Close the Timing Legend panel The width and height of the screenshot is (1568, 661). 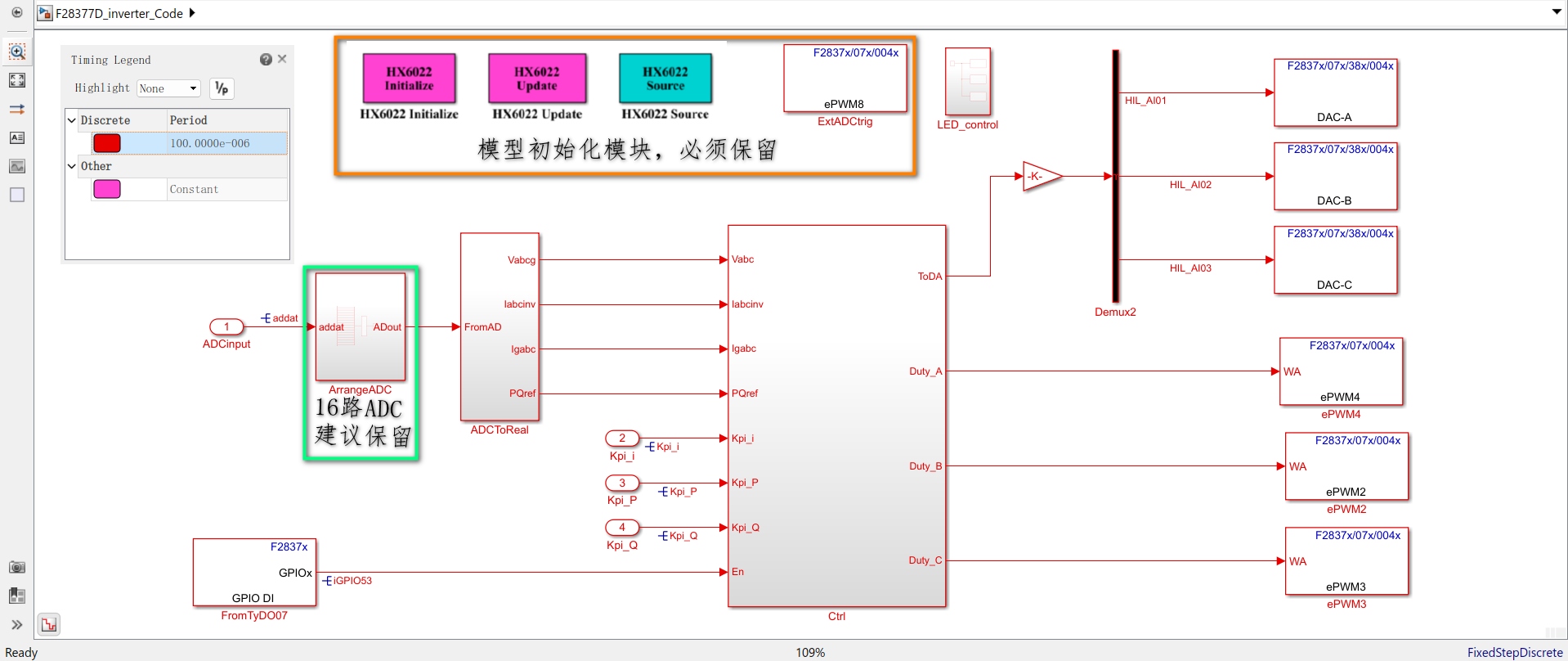(282, 59)
